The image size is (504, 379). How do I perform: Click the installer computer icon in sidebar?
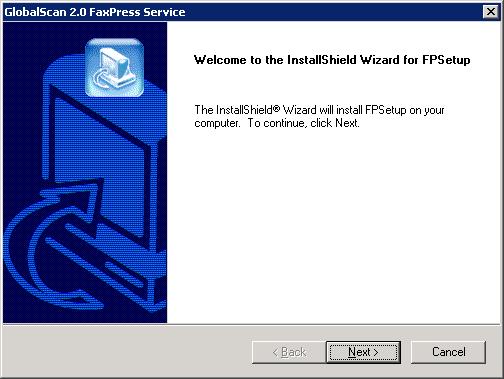[114, 67]
